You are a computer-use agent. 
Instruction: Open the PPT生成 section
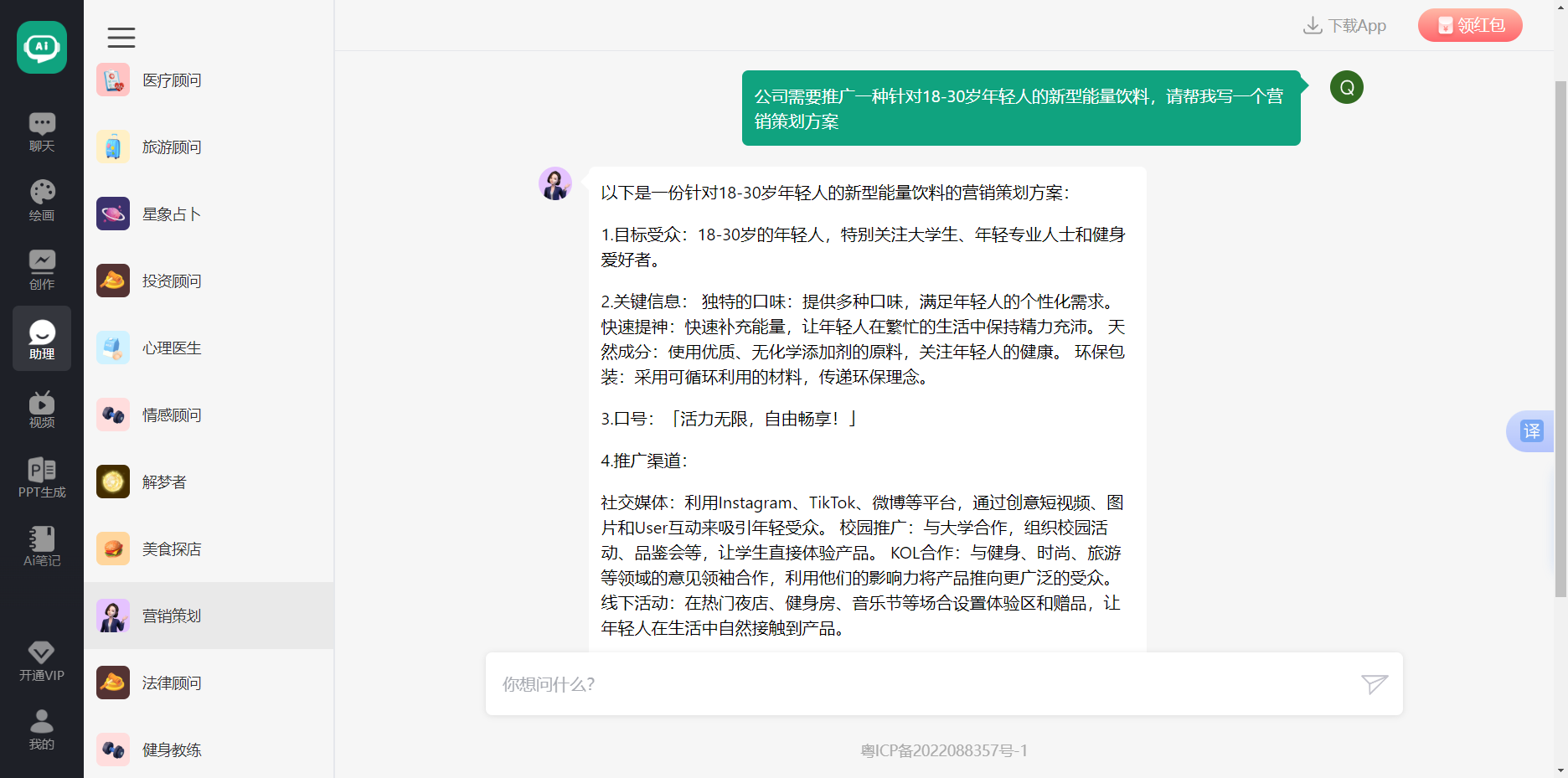tap(42, 477)
